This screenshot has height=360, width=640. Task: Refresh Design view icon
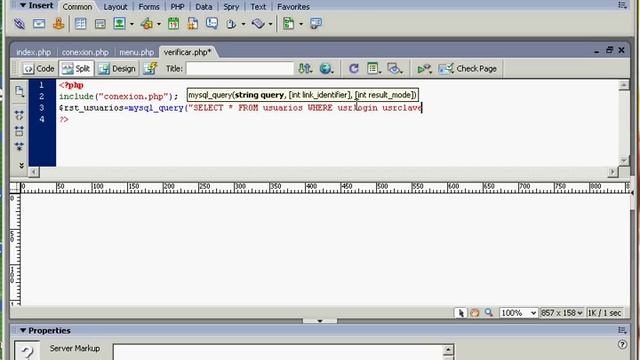353,69
